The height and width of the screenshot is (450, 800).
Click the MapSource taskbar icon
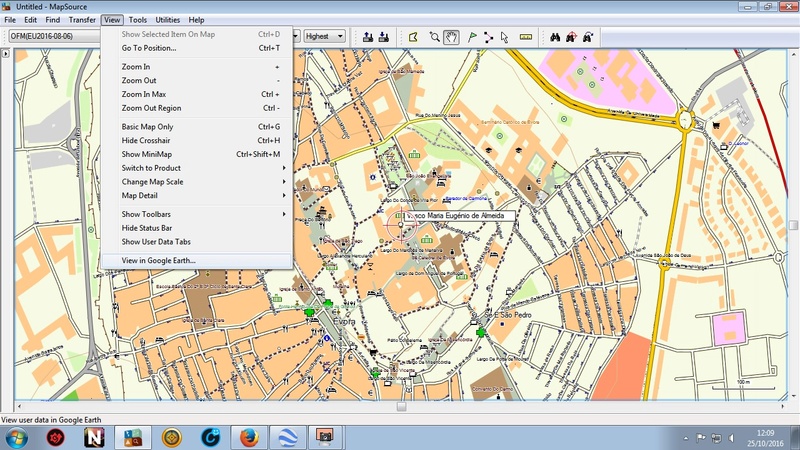[x=133, y=438]
